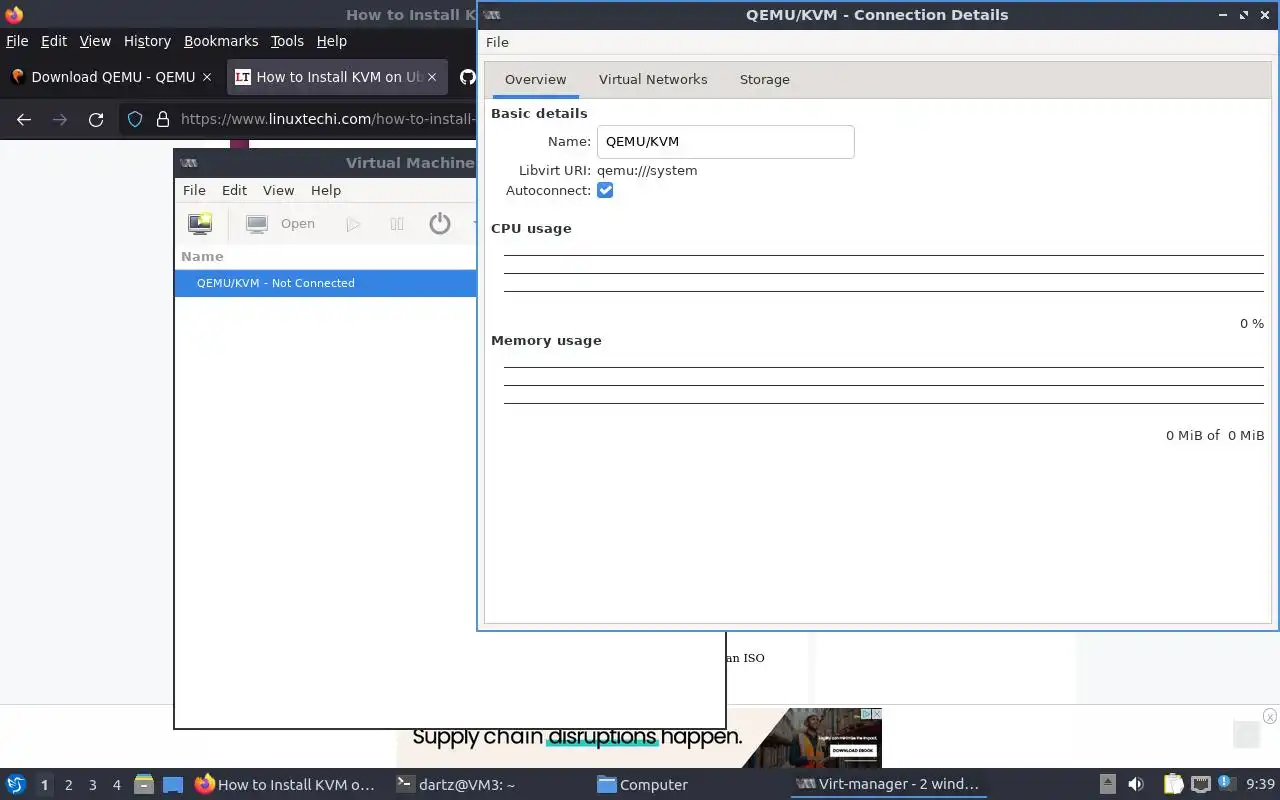Activate the Virt-manager taskbar entry
This screenshot has height=800, width=1280.
coord(889,785)
